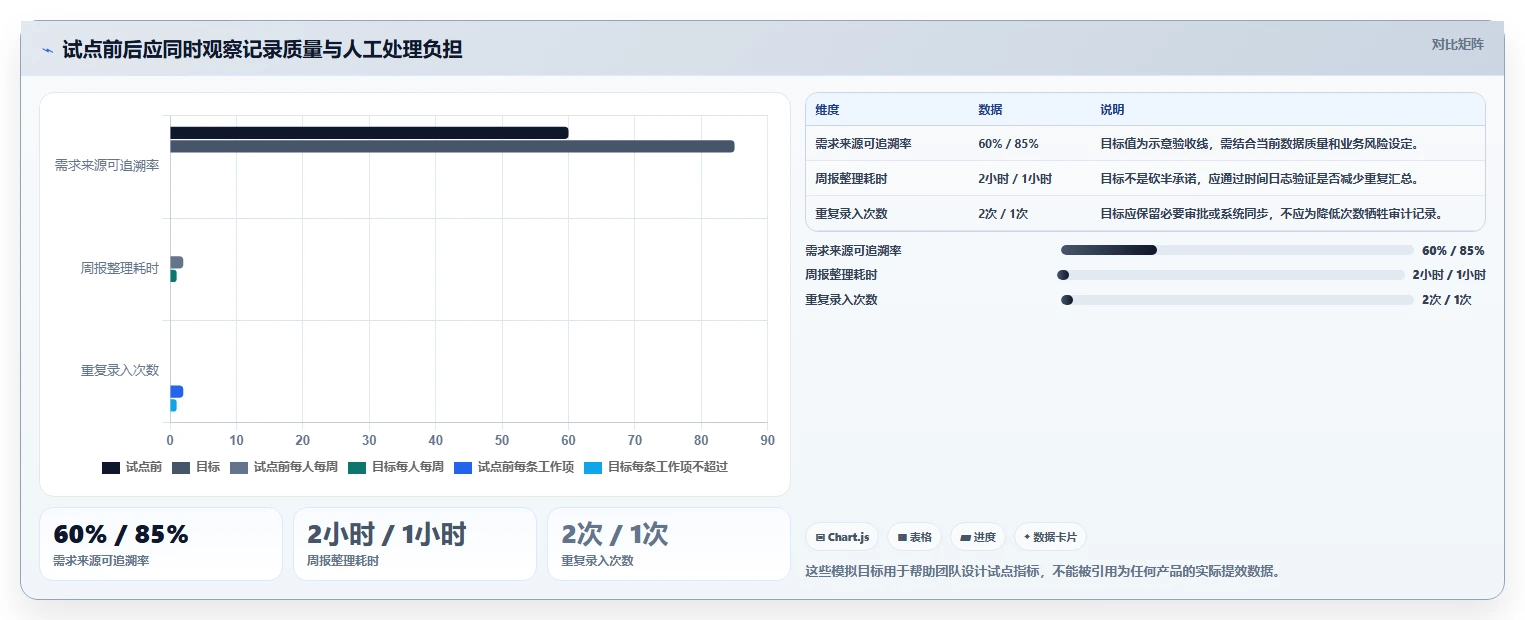This screenshot has height=620, width=1525.
Task: Click the 需求来源可追溯率 progress bar
Action: click(1237, 250)
